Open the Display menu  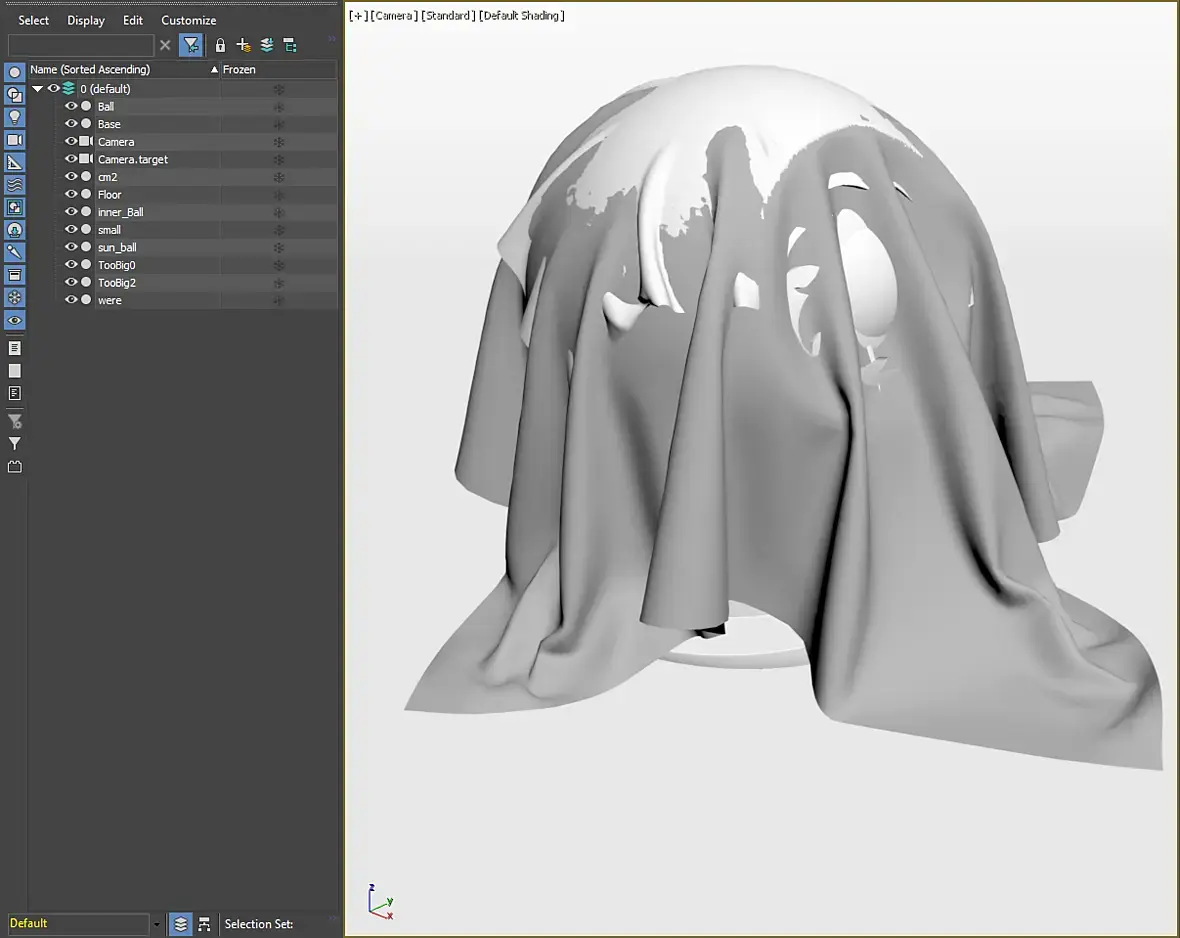(x=86, y=20)
